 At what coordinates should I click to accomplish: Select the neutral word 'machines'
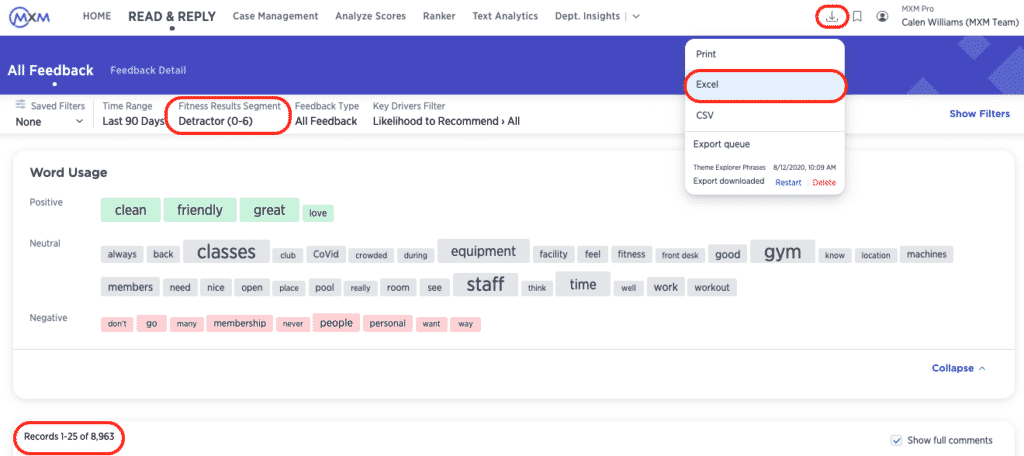(927, 255)
